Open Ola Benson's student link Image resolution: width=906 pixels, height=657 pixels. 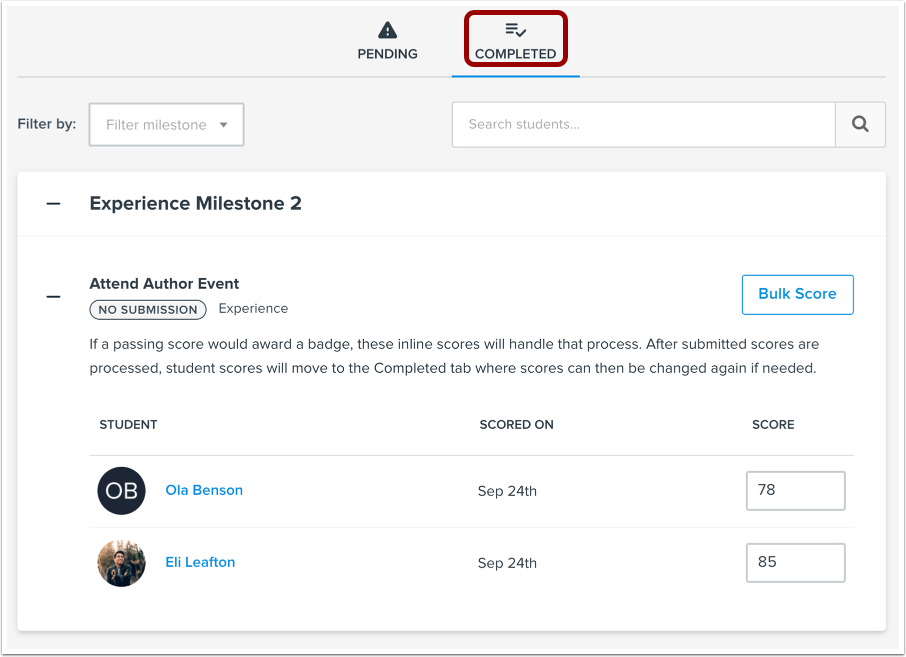pos(204,490)
